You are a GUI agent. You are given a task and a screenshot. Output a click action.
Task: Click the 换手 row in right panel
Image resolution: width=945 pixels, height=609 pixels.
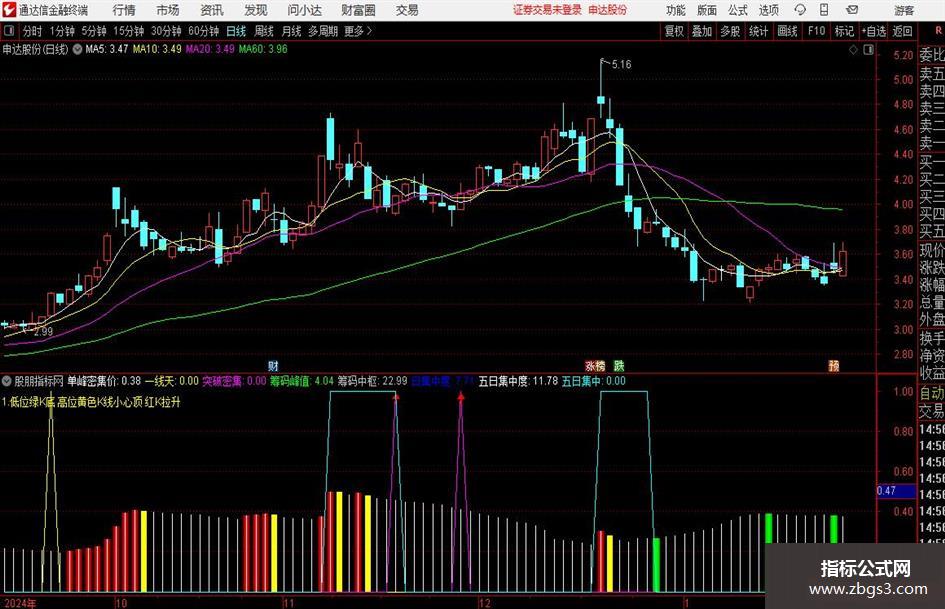(932, 338)
